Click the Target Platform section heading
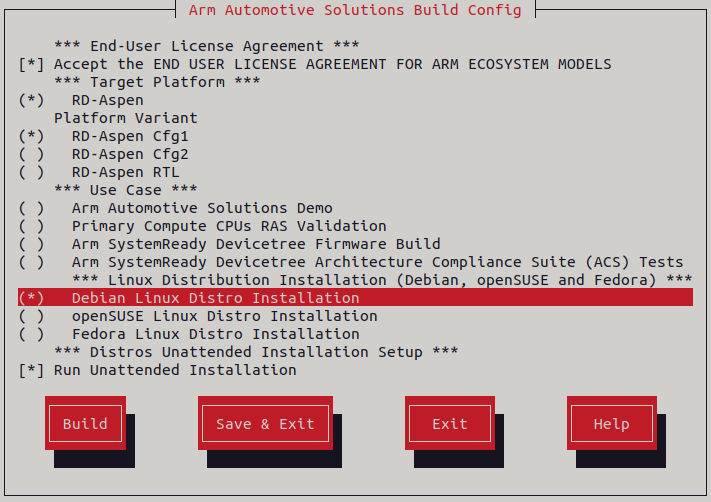711x502 pixels. tap(157, 82)
